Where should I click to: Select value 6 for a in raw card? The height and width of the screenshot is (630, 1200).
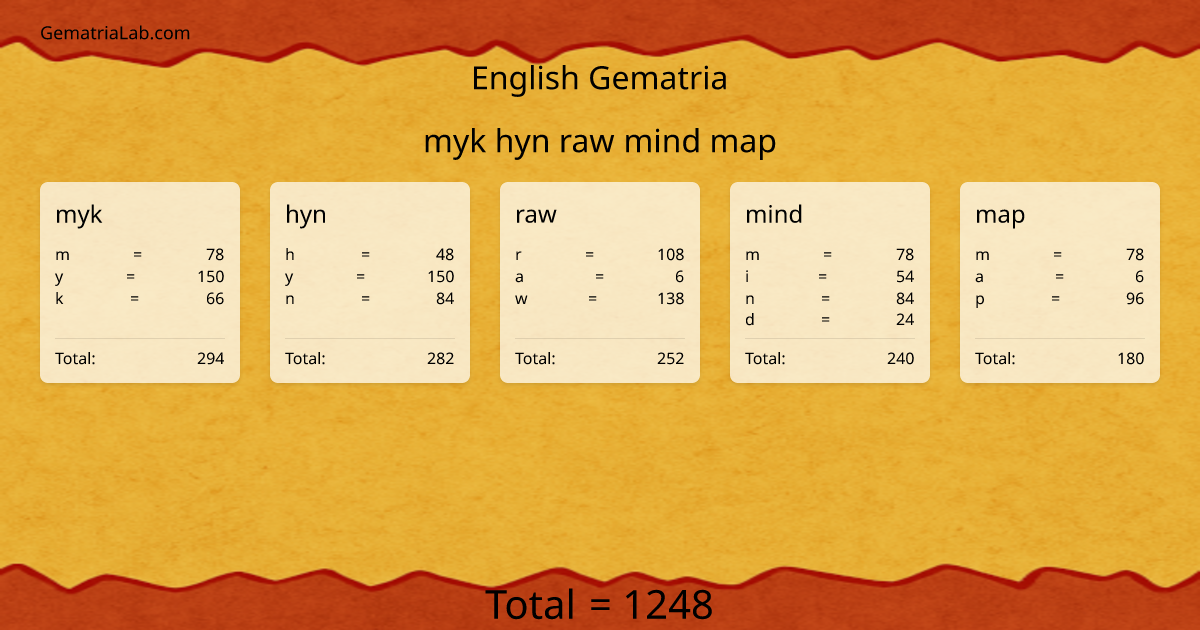[x=679, y=277]
